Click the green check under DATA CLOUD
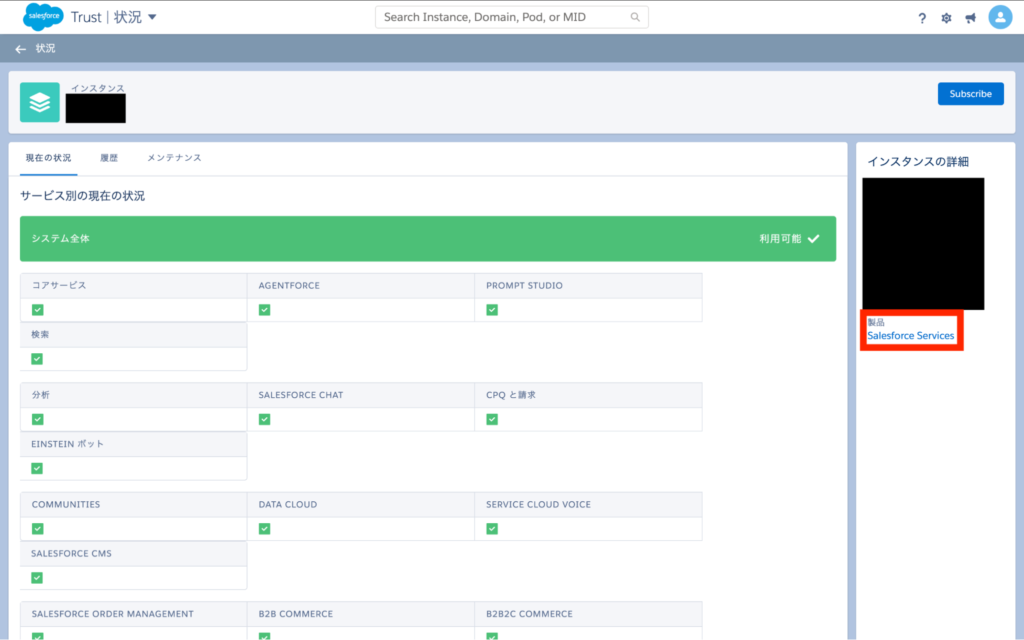The width and height of the screenshot is (1024, 640). click(x=264, y=528)
